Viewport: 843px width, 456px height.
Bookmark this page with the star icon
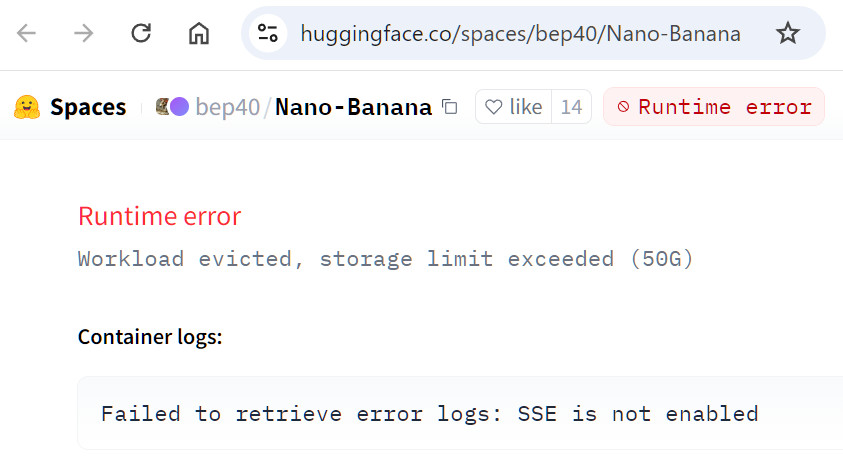[788, 33]
